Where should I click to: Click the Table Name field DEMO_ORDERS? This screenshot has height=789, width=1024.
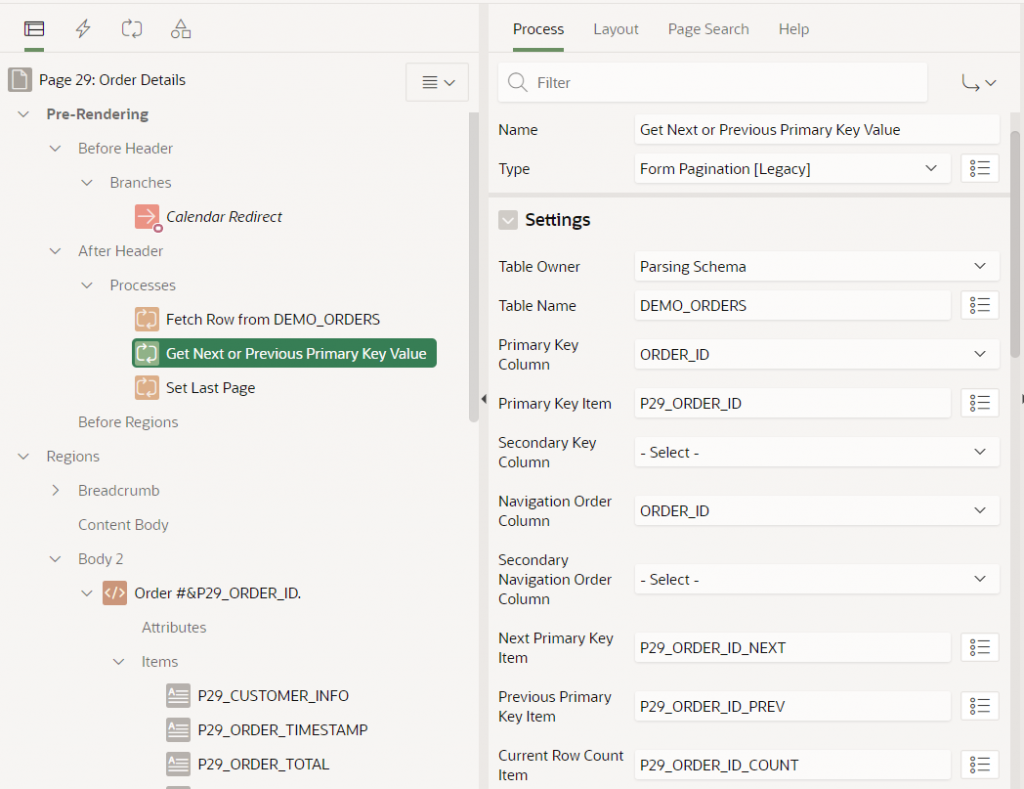pyautogui.click(x=792, y=306)
